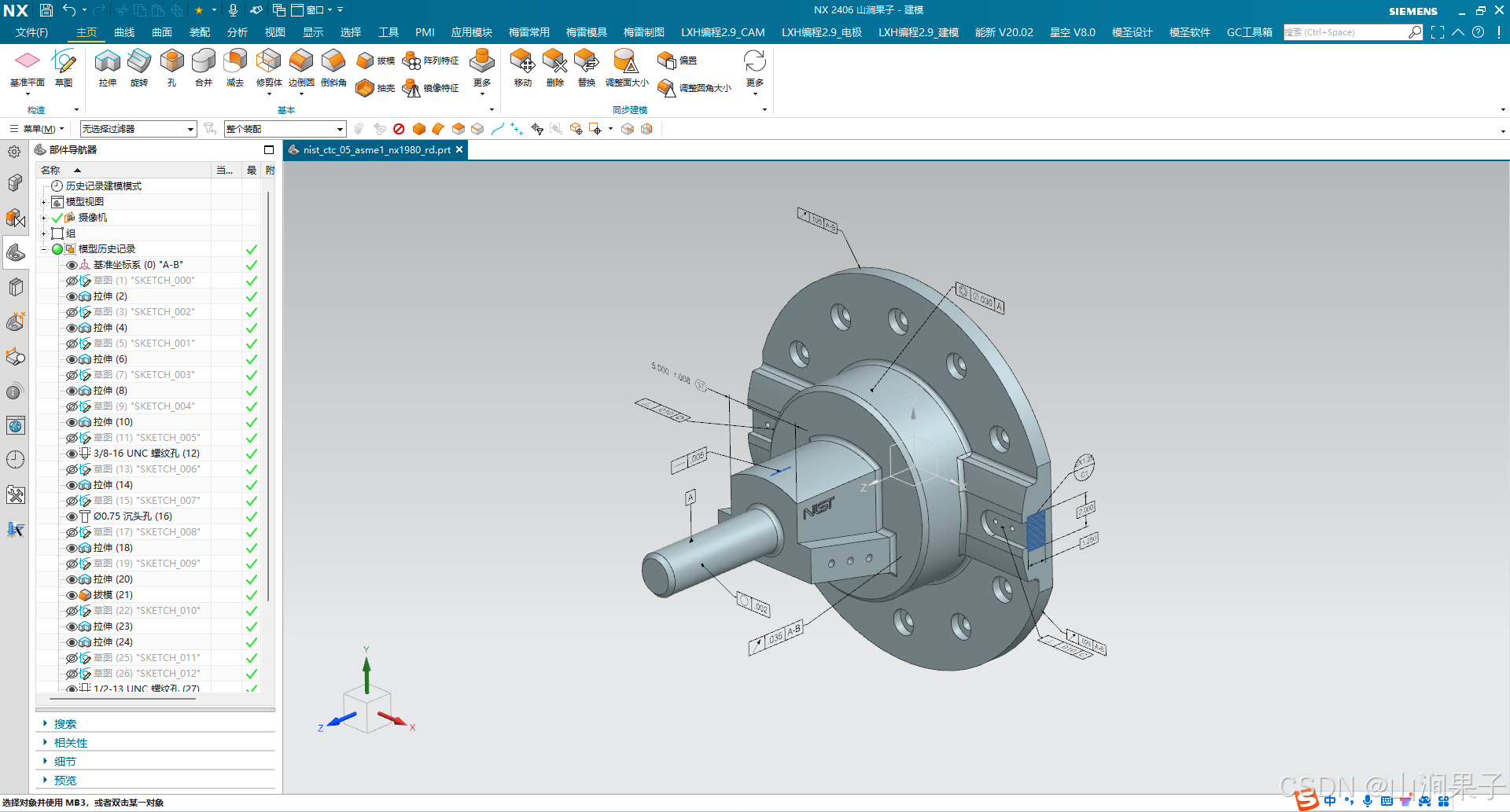Select the 删除 (Delete Face) tool

point(555,68)
